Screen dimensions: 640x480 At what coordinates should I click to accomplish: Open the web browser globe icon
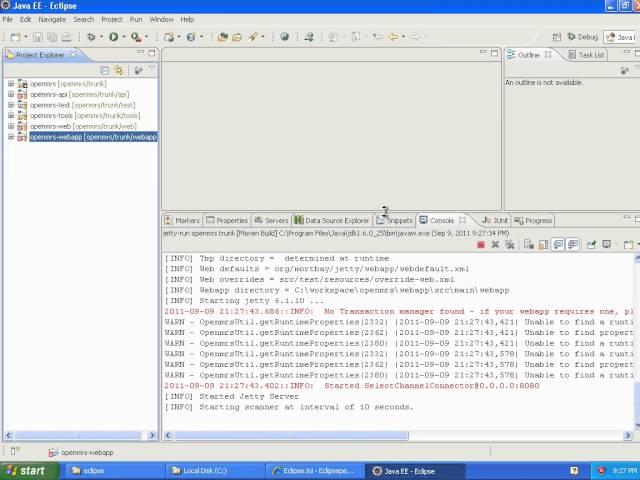[284, 37]
